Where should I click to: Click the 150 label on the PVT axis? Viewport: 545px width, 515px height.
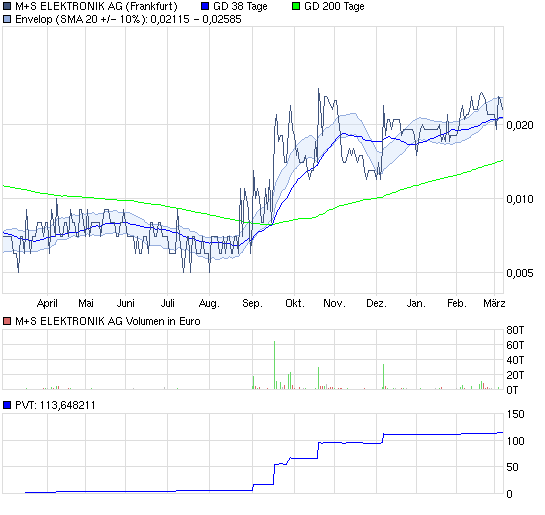[x=515, y=414]
